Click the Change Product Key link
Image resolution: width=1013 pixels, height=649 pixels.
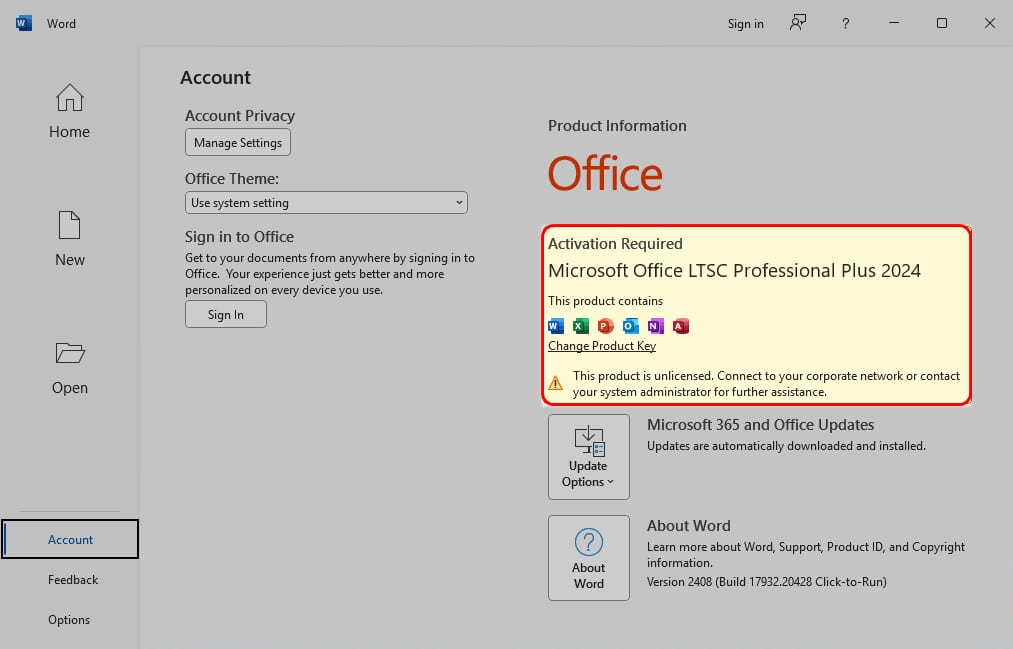point(602,346)
